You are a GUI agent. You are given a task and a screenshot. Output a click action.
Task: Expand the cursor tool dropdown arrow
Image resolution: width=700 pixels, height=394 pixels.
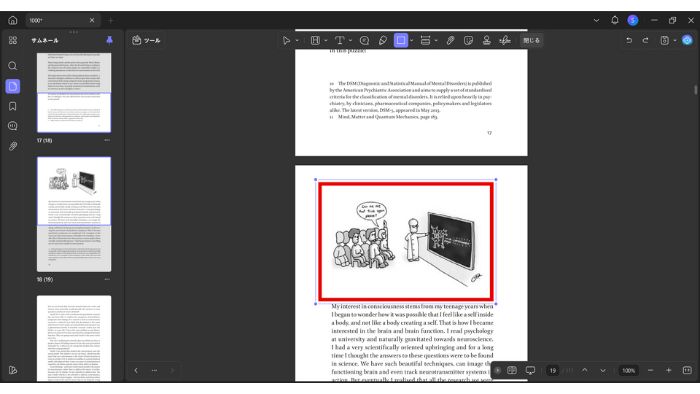pos(297,41)
